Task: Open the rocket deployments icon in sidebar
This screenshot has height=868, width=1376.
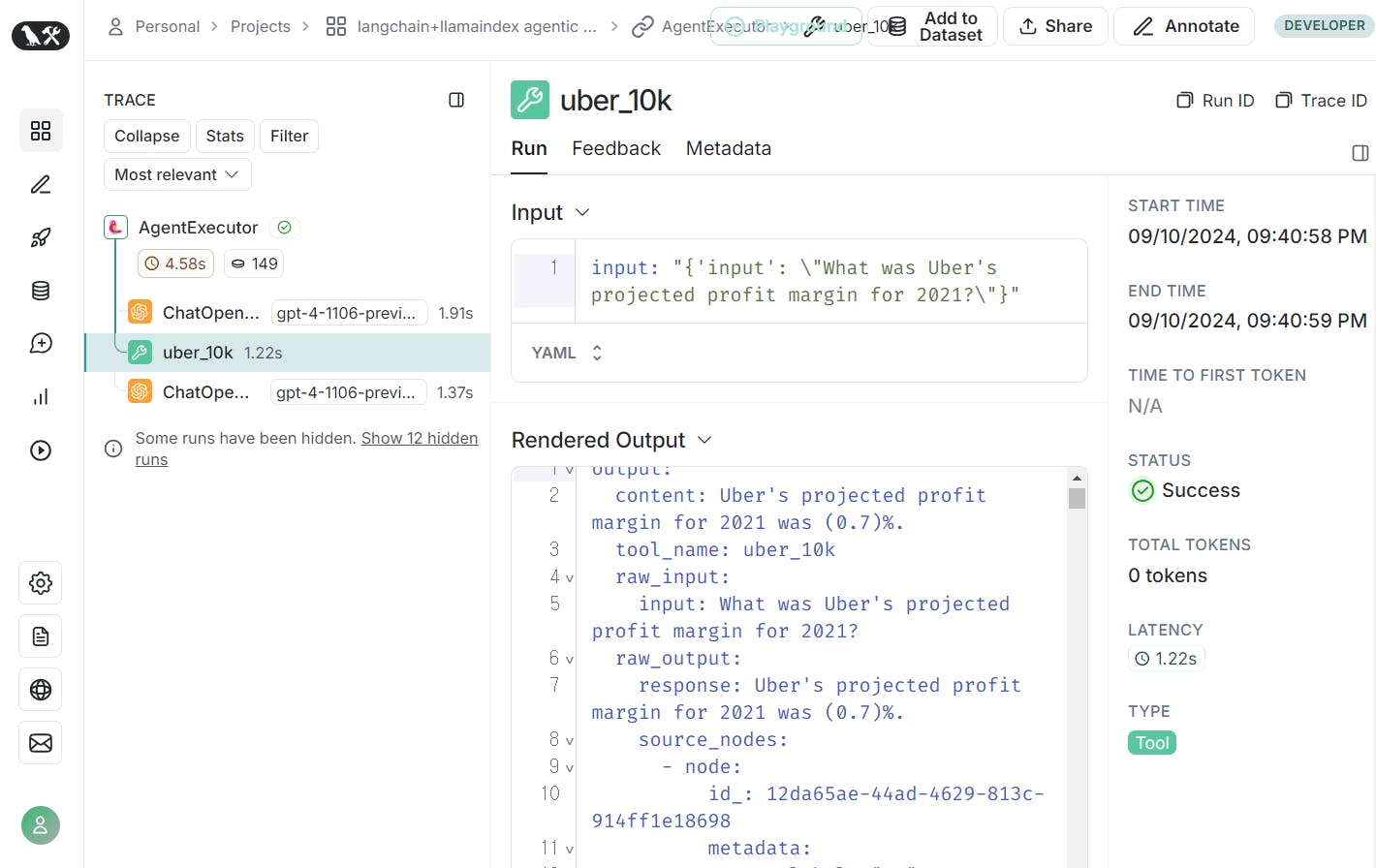Action: [41, 237]
